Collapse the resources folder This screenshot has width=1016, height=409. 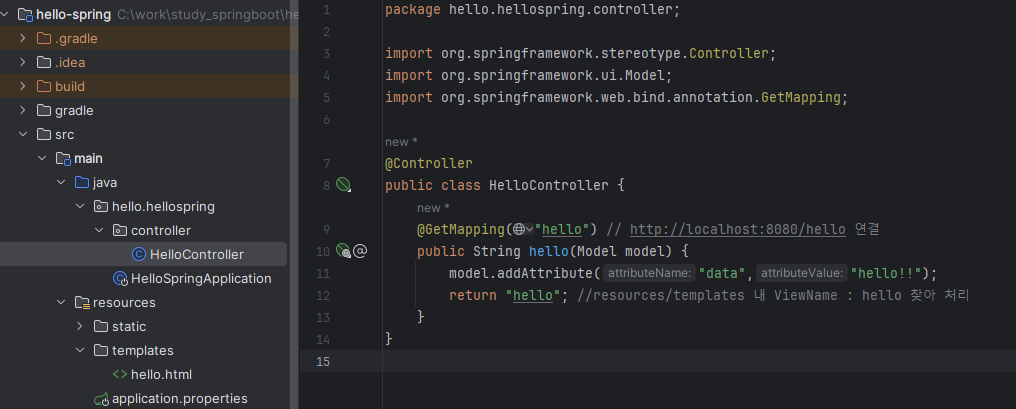click(x=61, y=303)
